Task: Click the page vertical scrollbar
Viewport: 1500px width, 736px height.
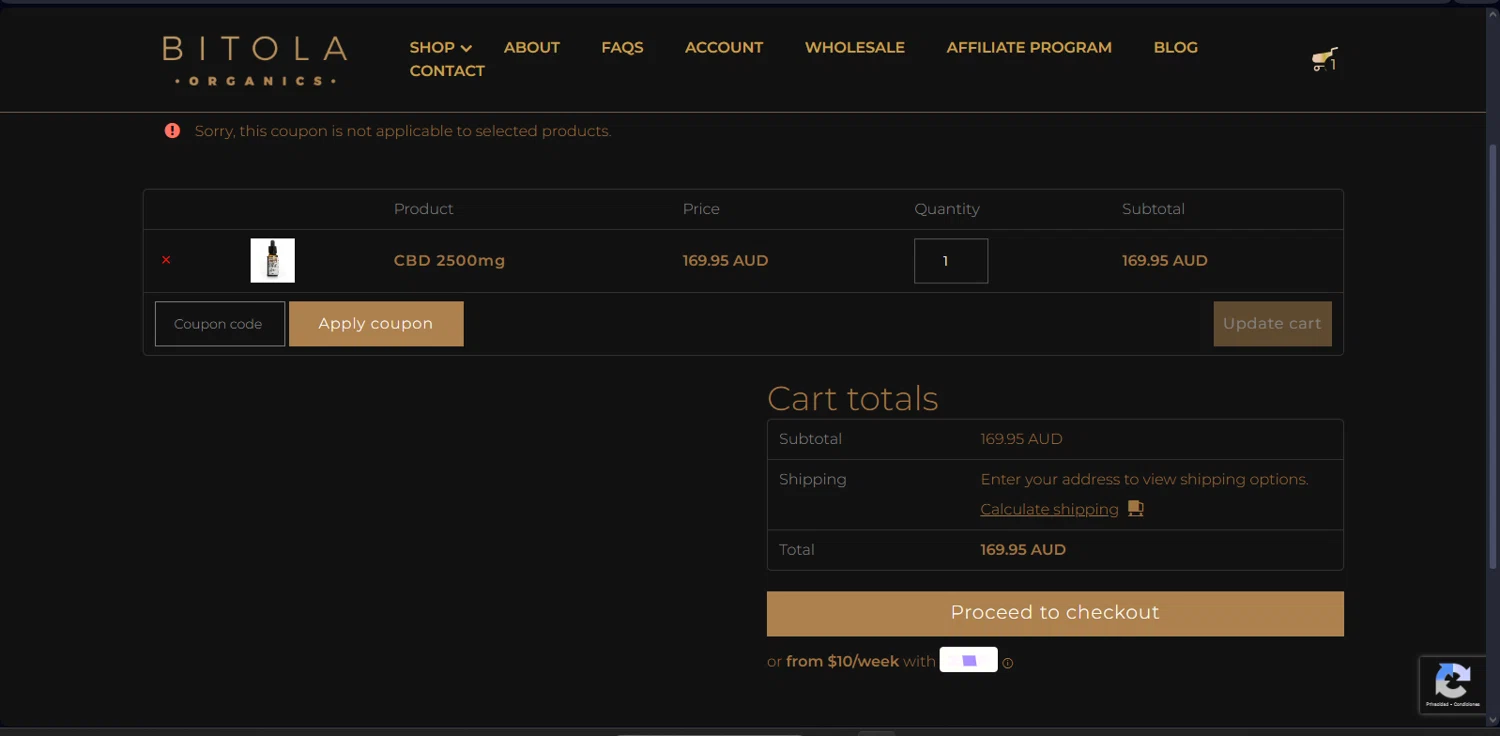Action: tap(1493, 355)
